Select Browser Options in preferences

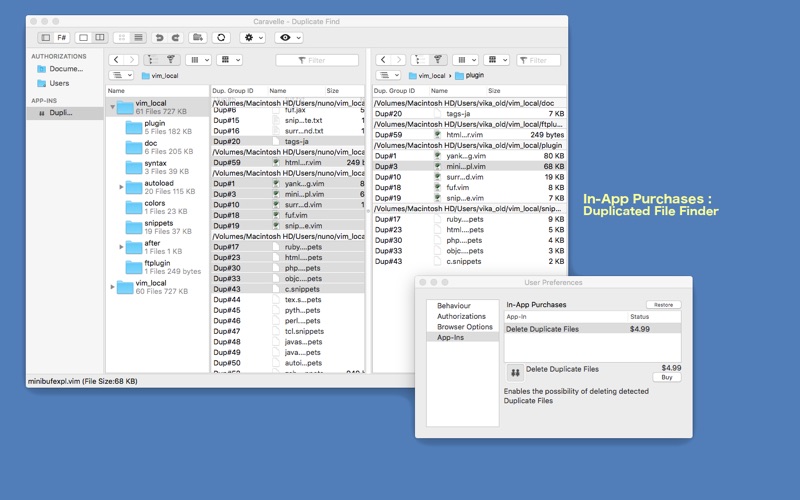(464, 327)
